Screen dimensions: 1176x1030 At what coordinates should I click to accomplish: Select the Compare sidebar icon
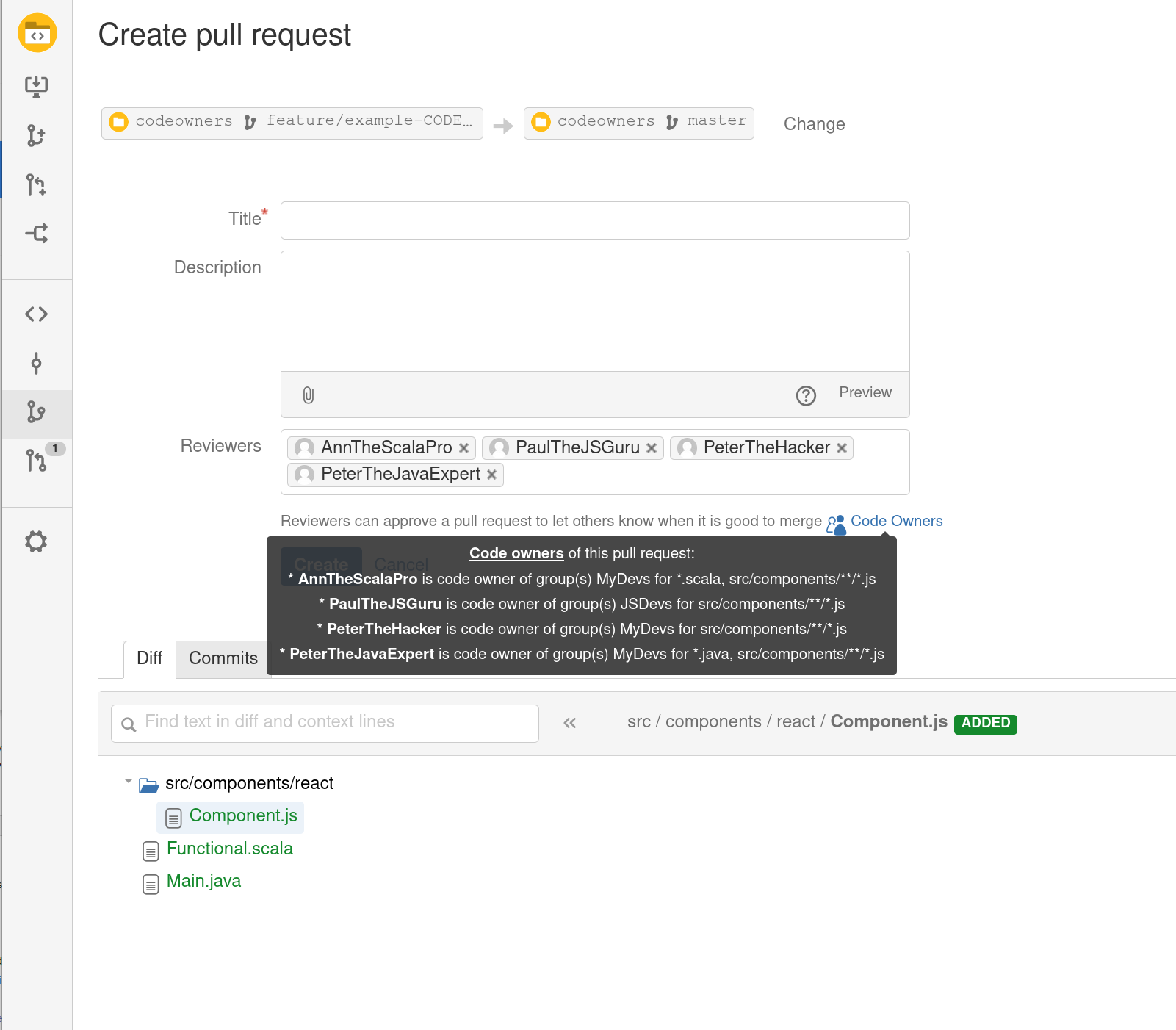pos(36,234)
